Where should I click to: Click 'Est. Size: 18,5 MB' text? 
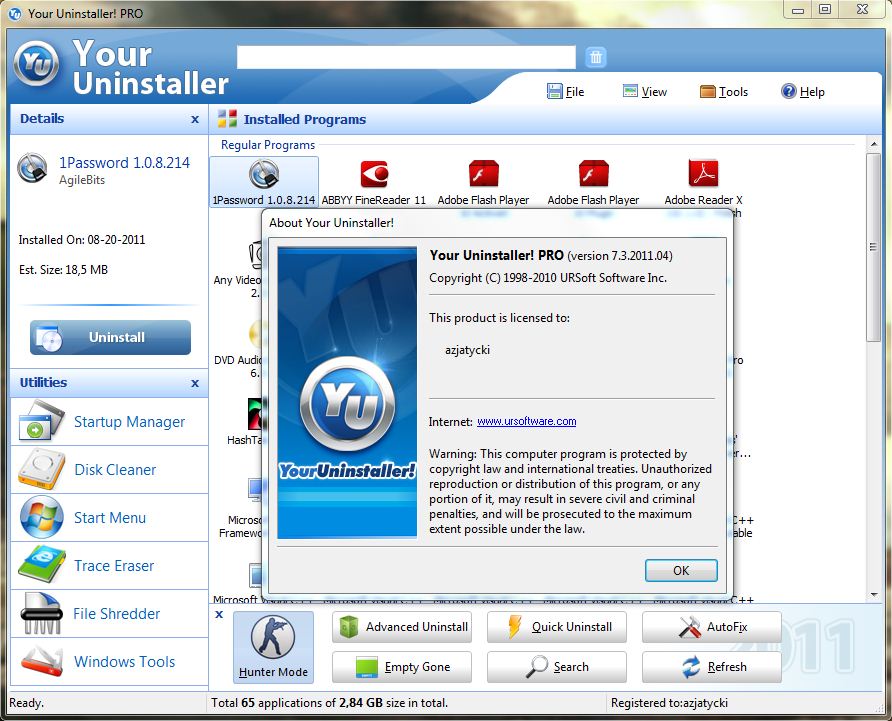click(63, 270)
